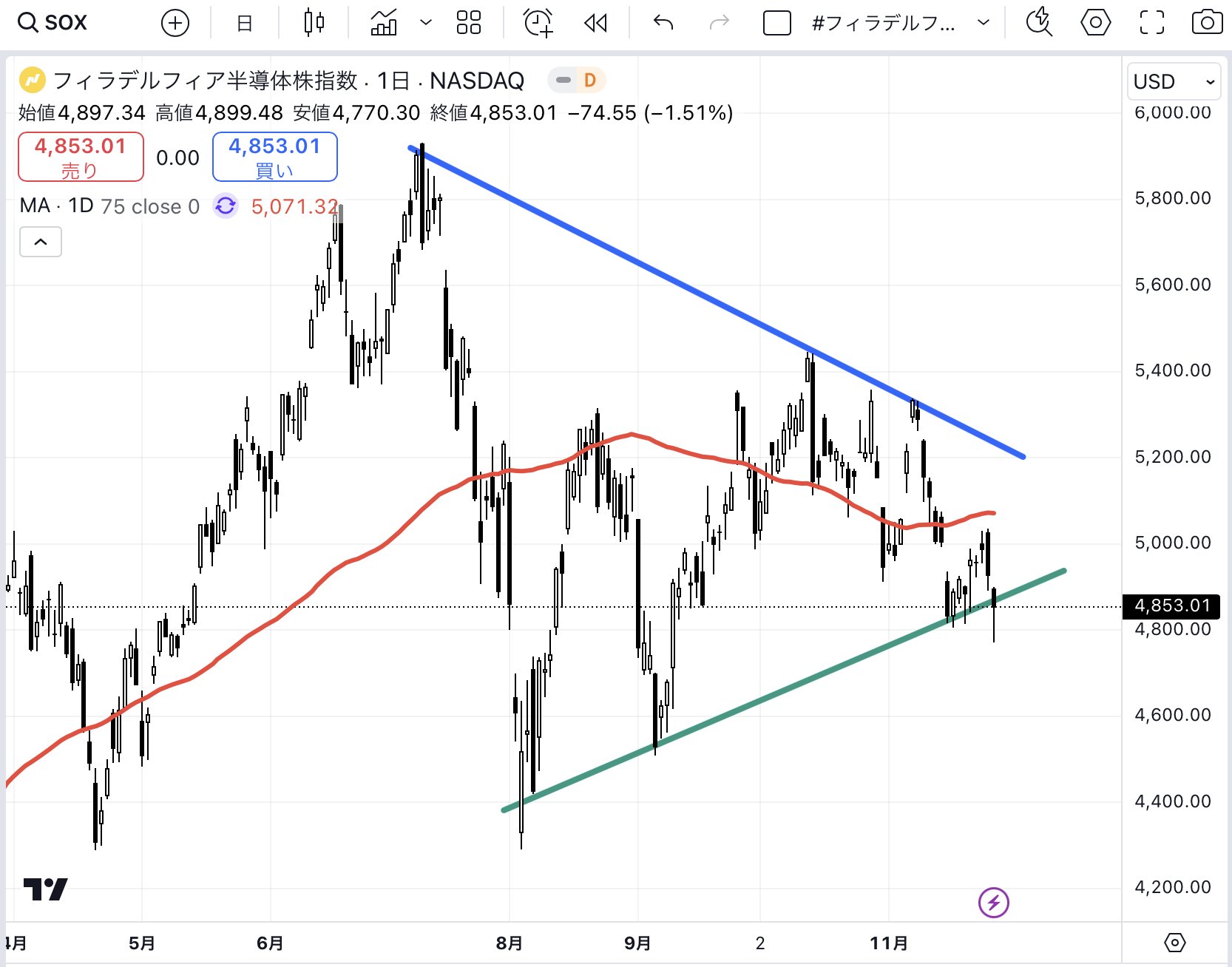Open the daily (日) interval selector
Screen dimensions: 1232x967
244,24
